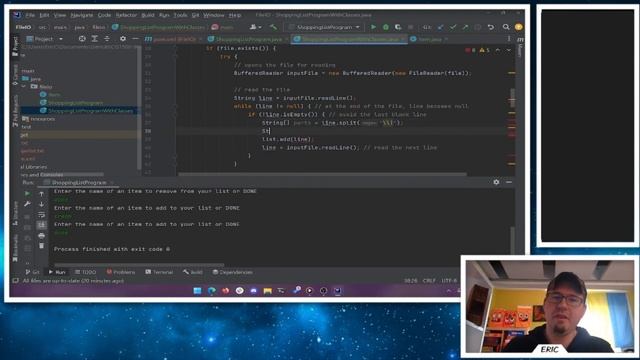The width and height of the screenshot is (640, 360).
Task: Open the Project view dropdown arrow
Action: 61,39
